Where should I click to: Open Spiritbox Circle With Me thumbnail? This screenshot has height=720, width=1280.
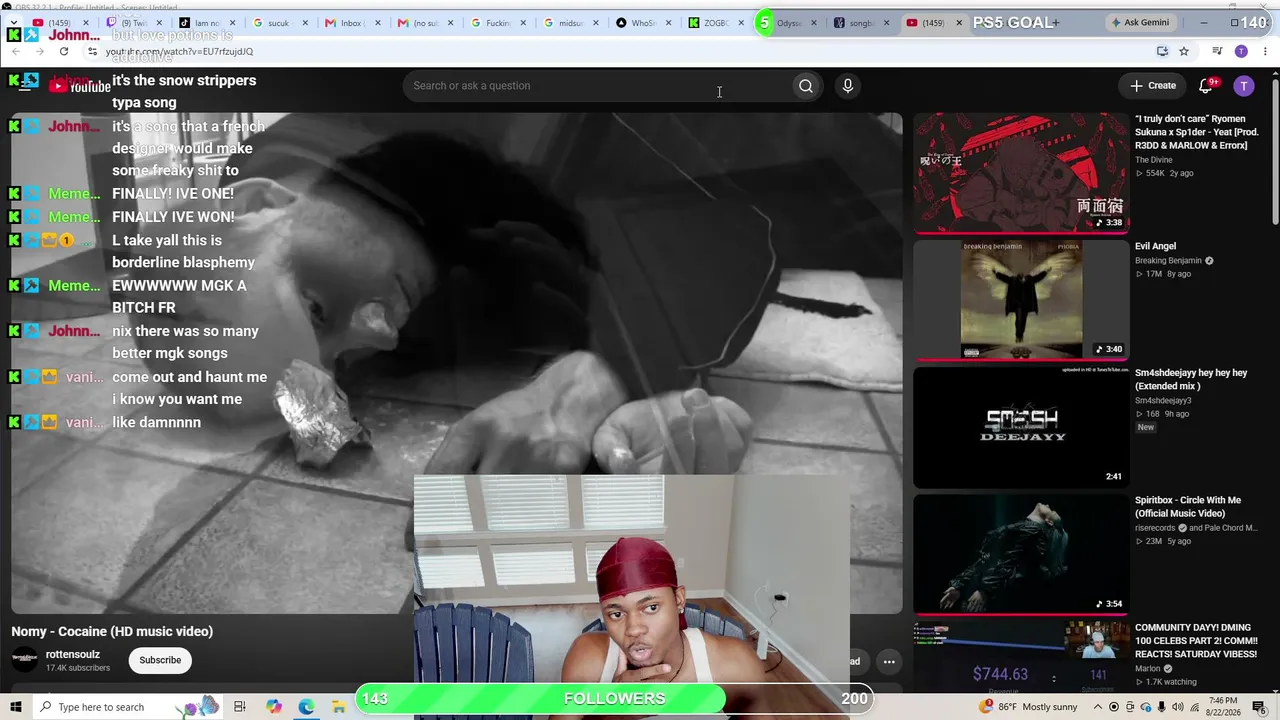coord(1020,554)
